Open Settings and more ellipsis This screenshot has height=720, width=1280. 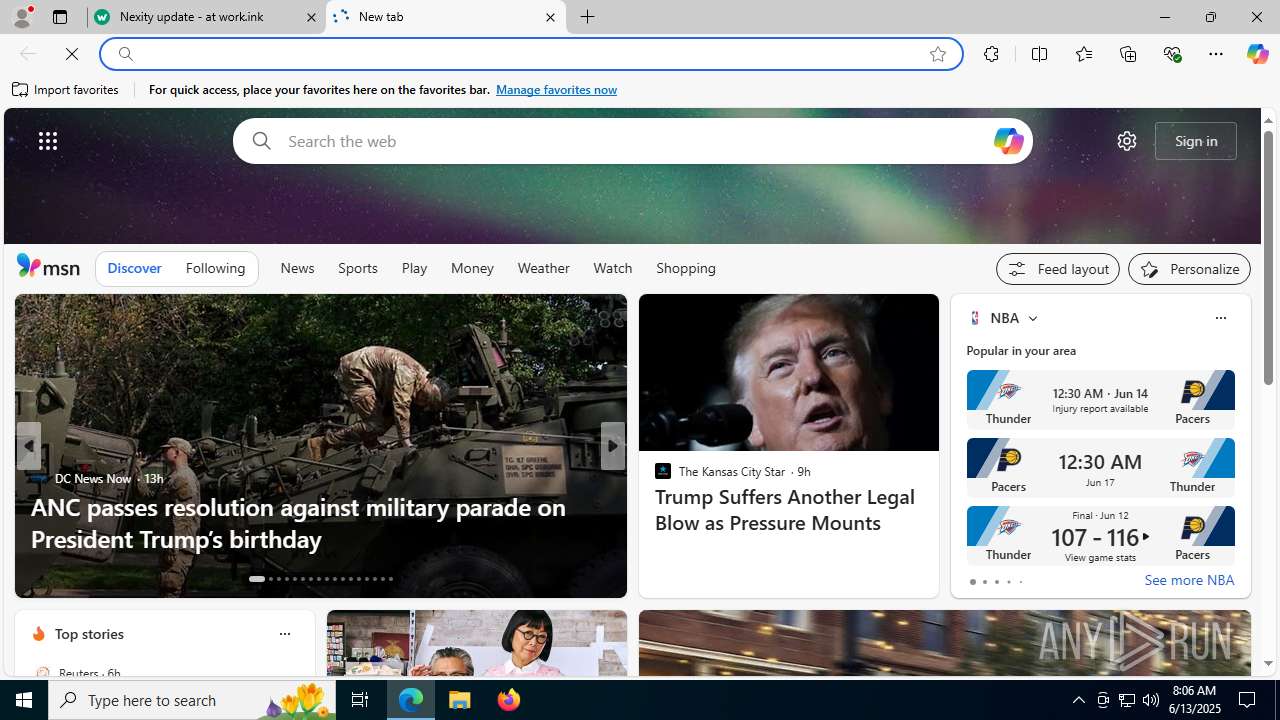click(x=1216, y=54)
